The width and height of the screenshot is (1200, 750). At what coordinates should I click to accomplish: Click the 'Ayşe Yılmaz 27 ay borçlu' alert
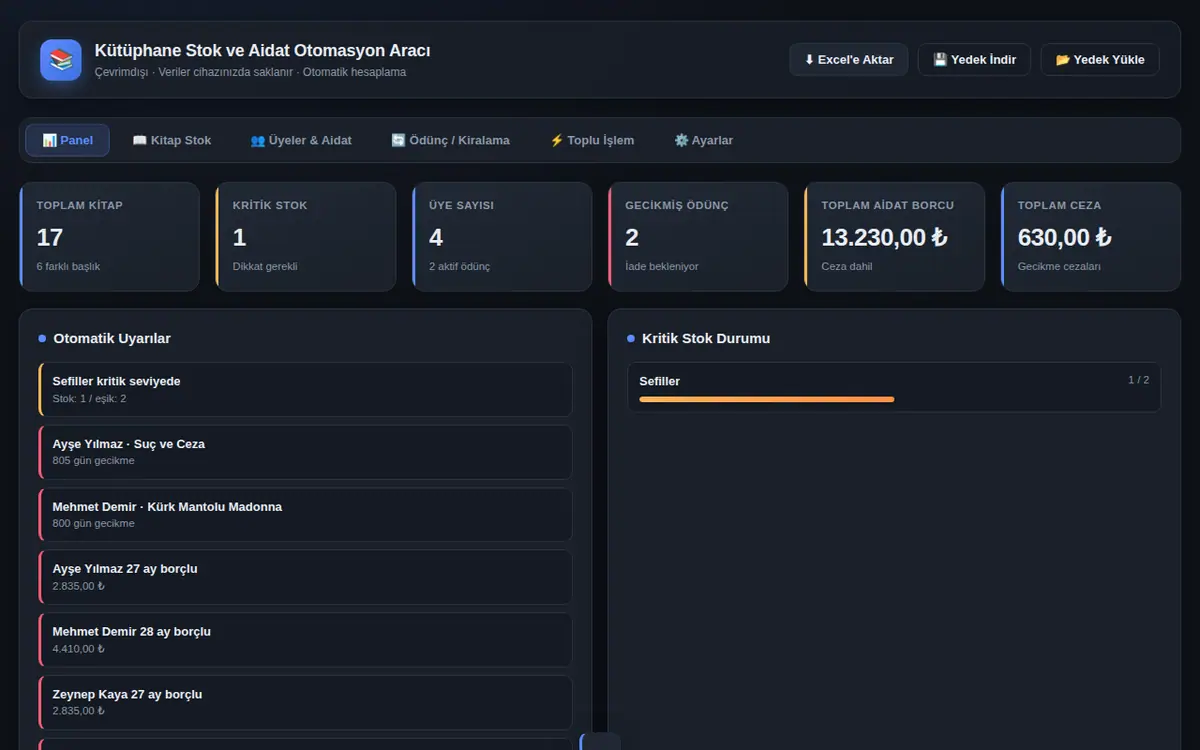coord(305,577)
